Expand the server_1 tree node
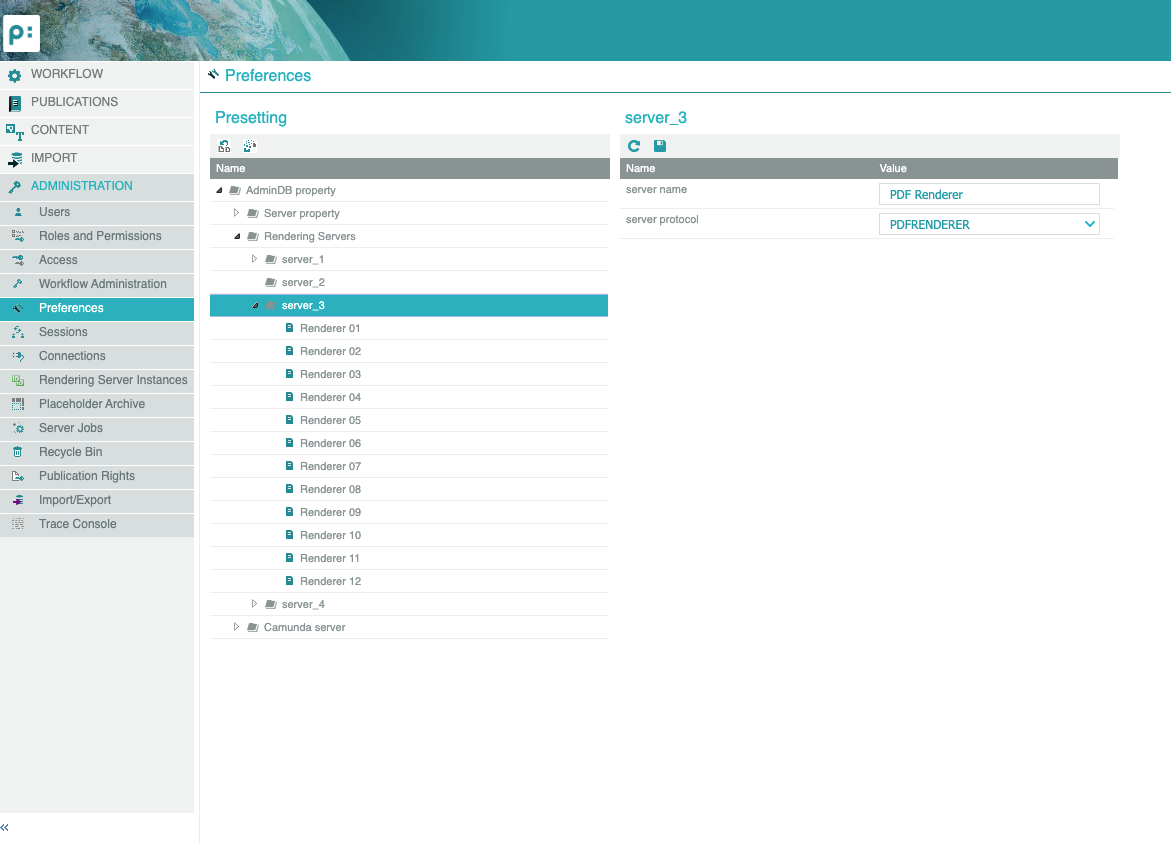The height and width of the screenshot is (844, 1171). (255, 259)
